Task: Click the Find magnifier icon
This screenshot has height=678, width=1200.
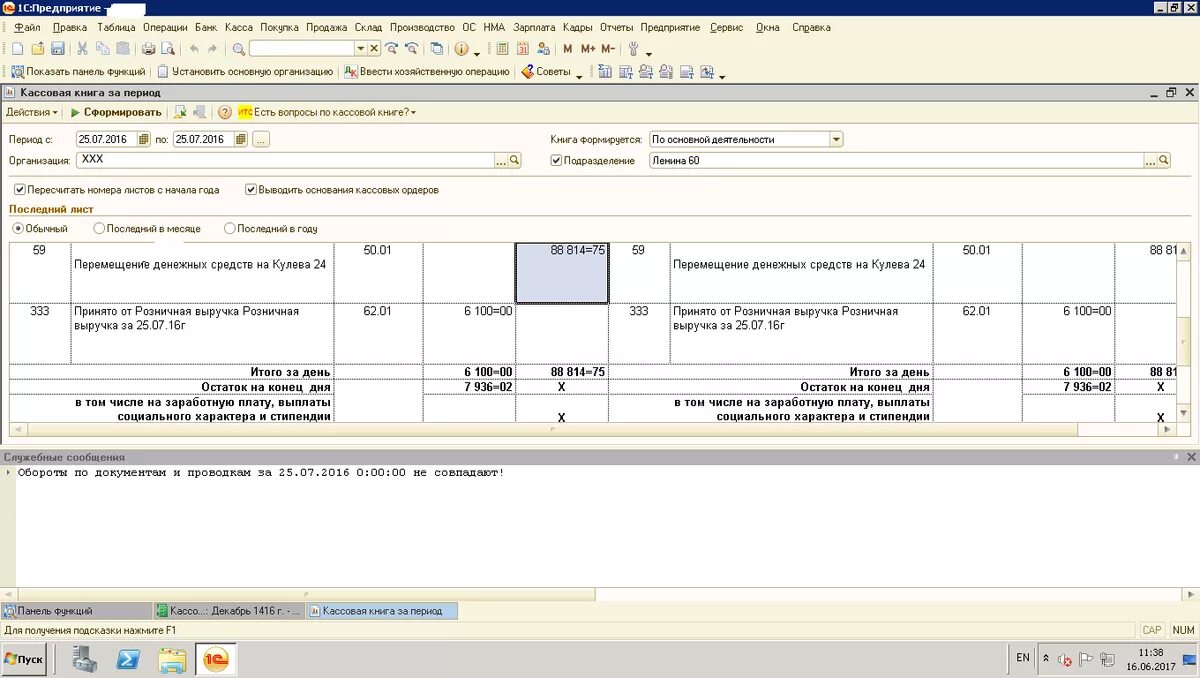Action: [x=239, y=48]
